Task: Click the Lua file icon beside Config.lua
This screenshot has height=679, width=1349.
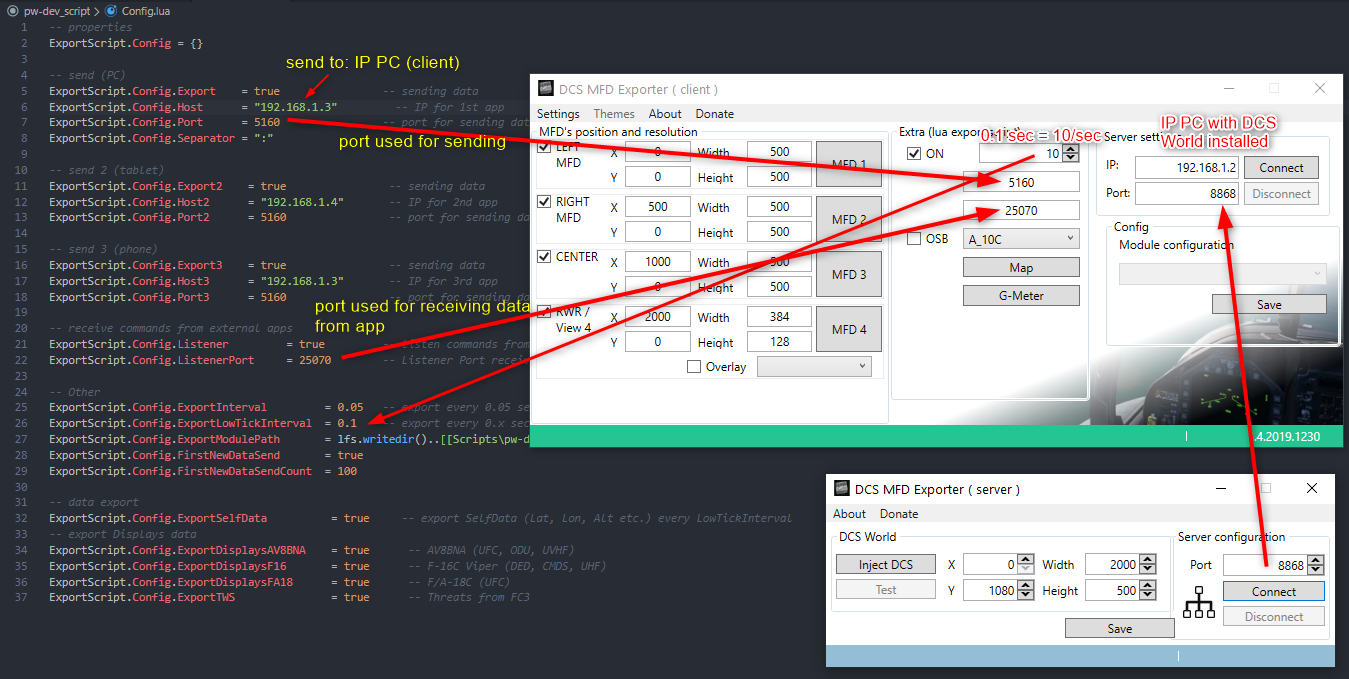Action: pyautogui.click(x=109, y=10)
